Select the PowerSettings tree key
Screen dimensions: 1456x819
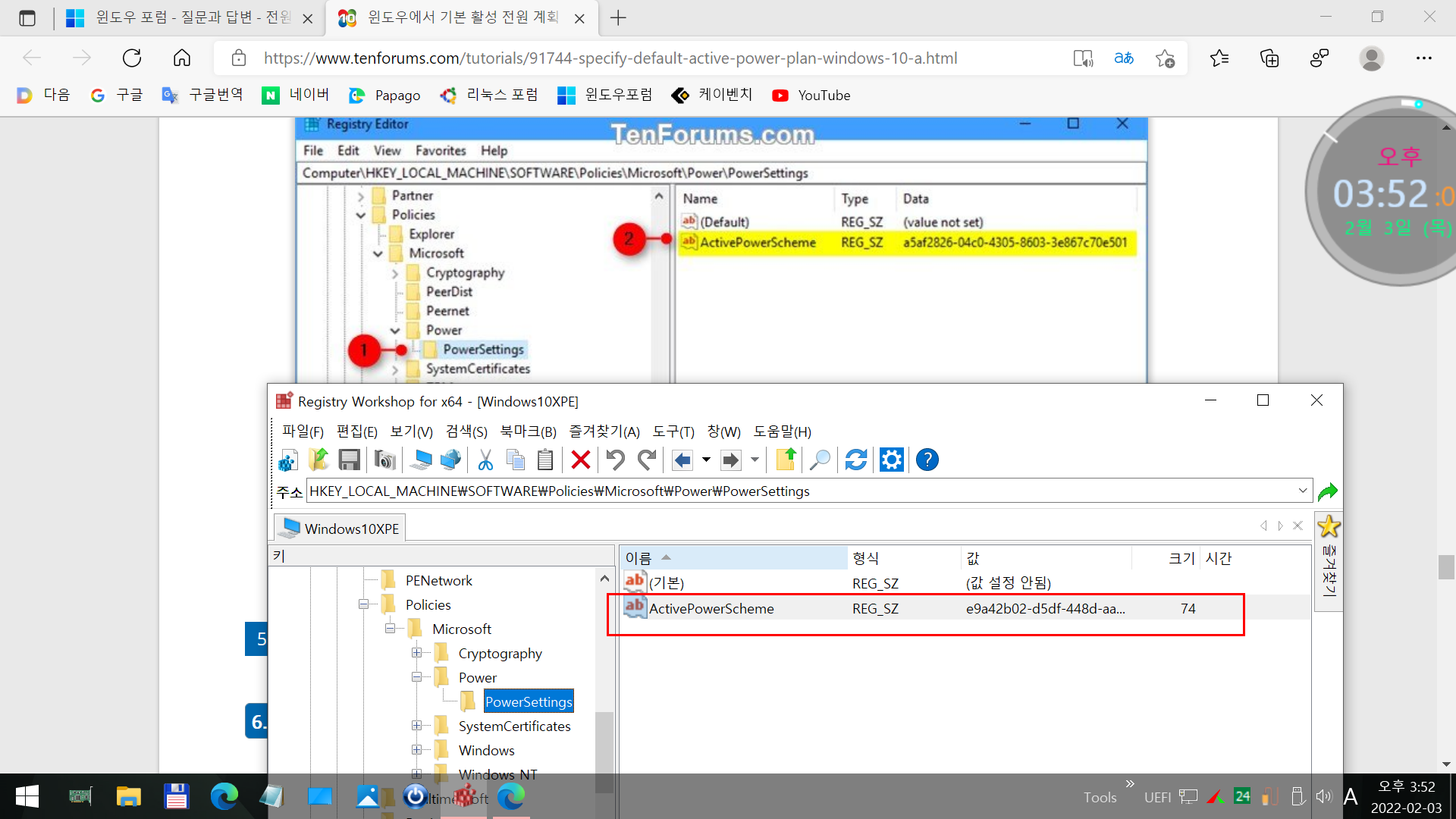(529, 701)
